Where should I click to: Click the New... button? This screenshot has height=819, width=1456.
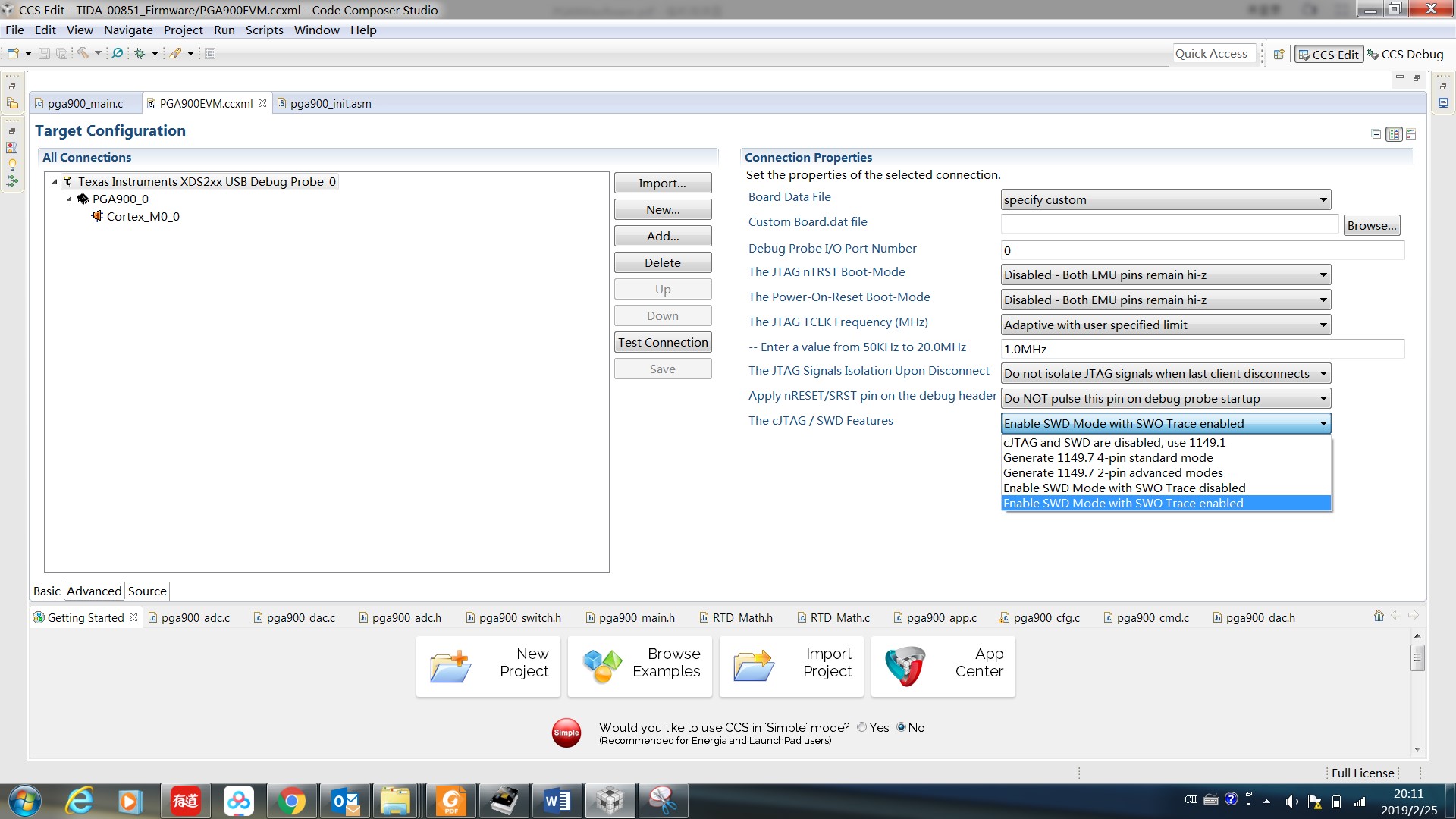pos(663,210)
